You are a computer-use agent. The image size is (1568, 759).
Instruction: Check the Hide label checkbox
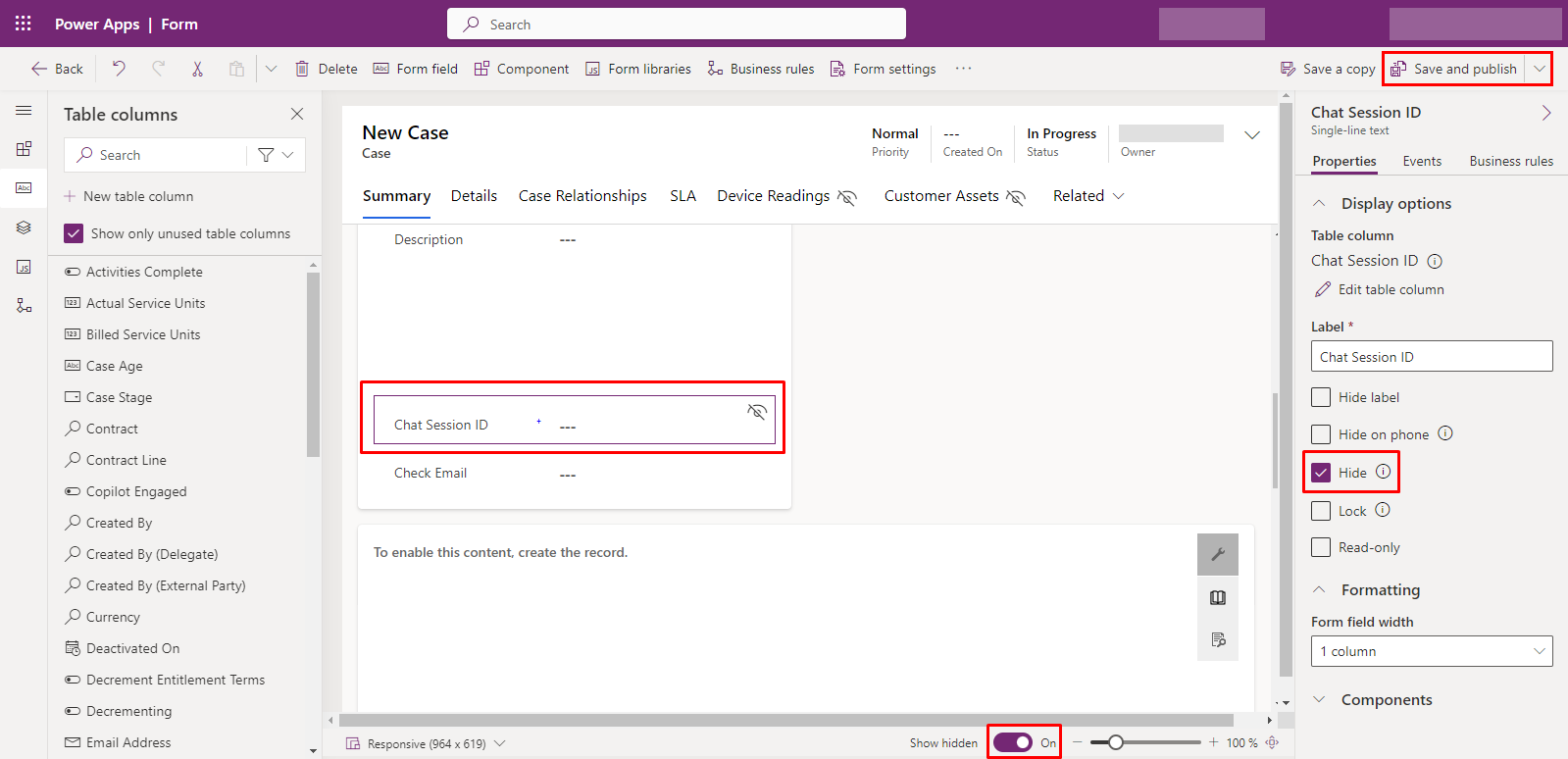point(1321,397)
